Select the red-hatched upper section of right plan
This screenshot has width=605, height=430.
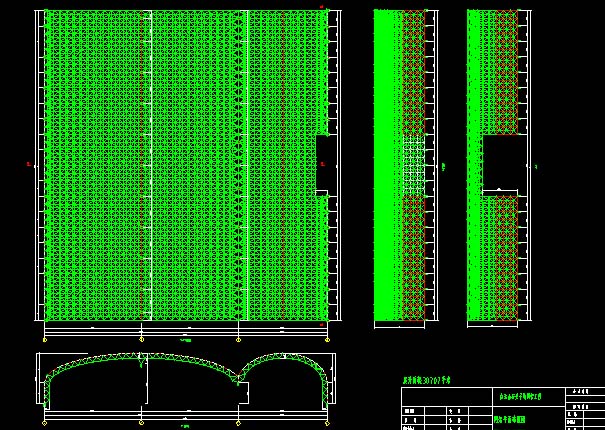coord(500,70)
